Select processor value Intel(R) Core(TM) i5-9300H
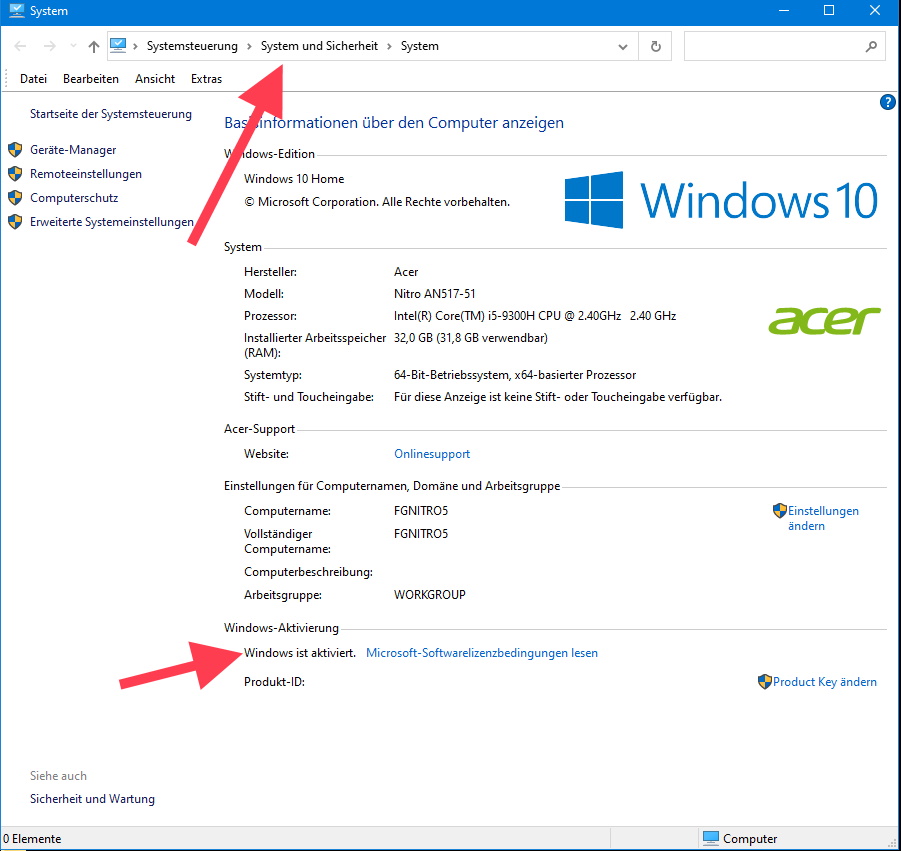 point(464,316)
